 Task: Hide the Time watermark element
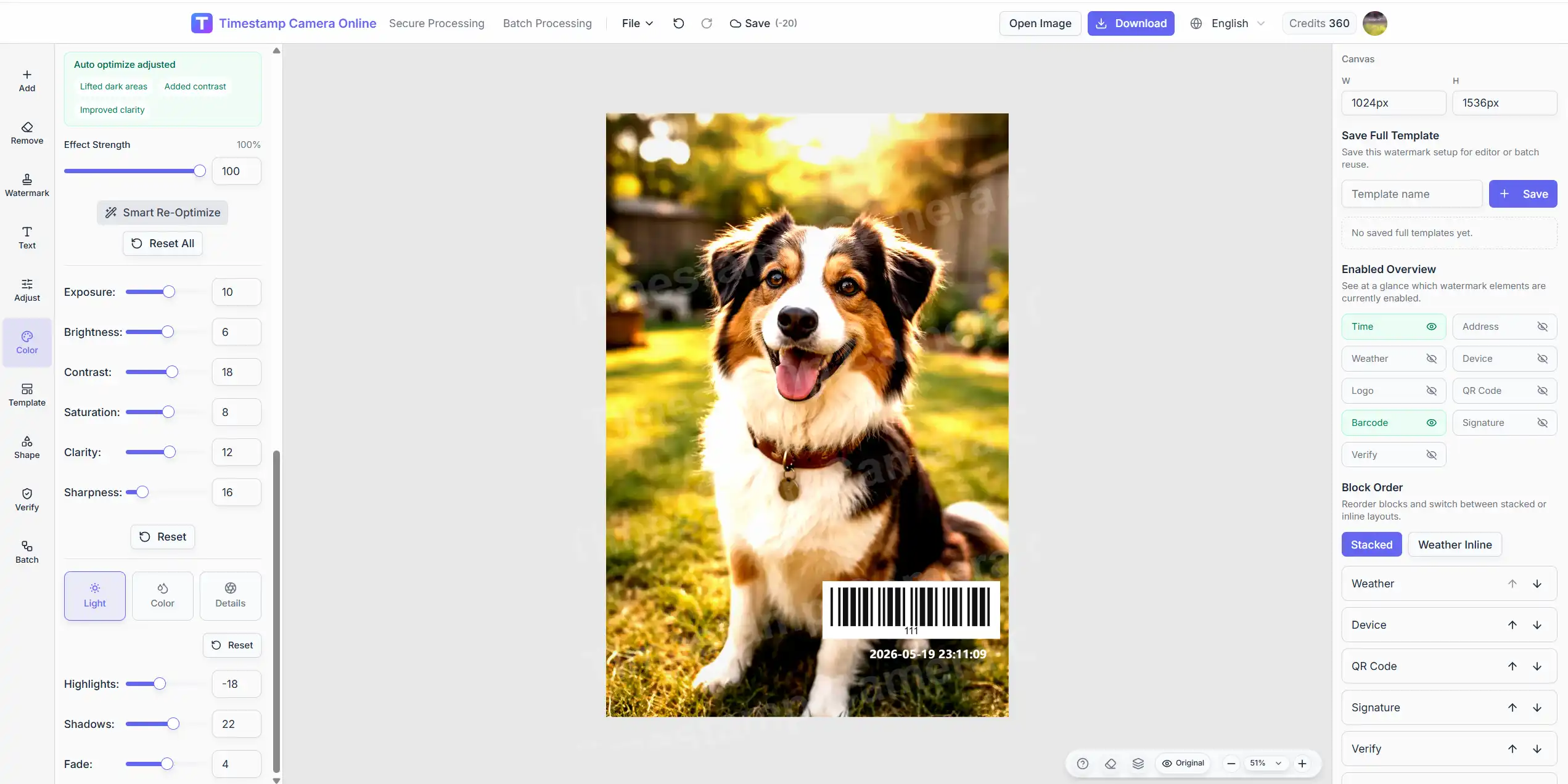[1394, 327]
